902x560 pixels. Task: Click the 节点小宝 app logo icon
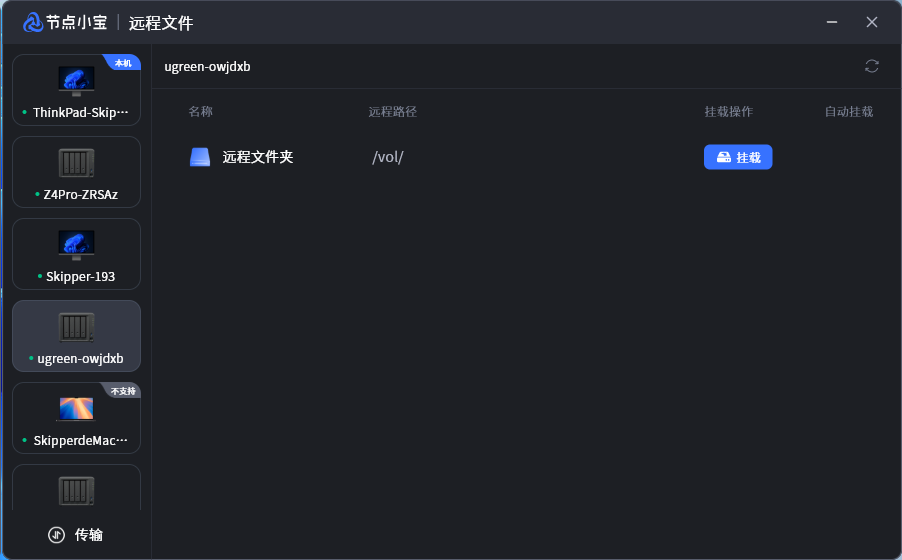tap(33, 22)
